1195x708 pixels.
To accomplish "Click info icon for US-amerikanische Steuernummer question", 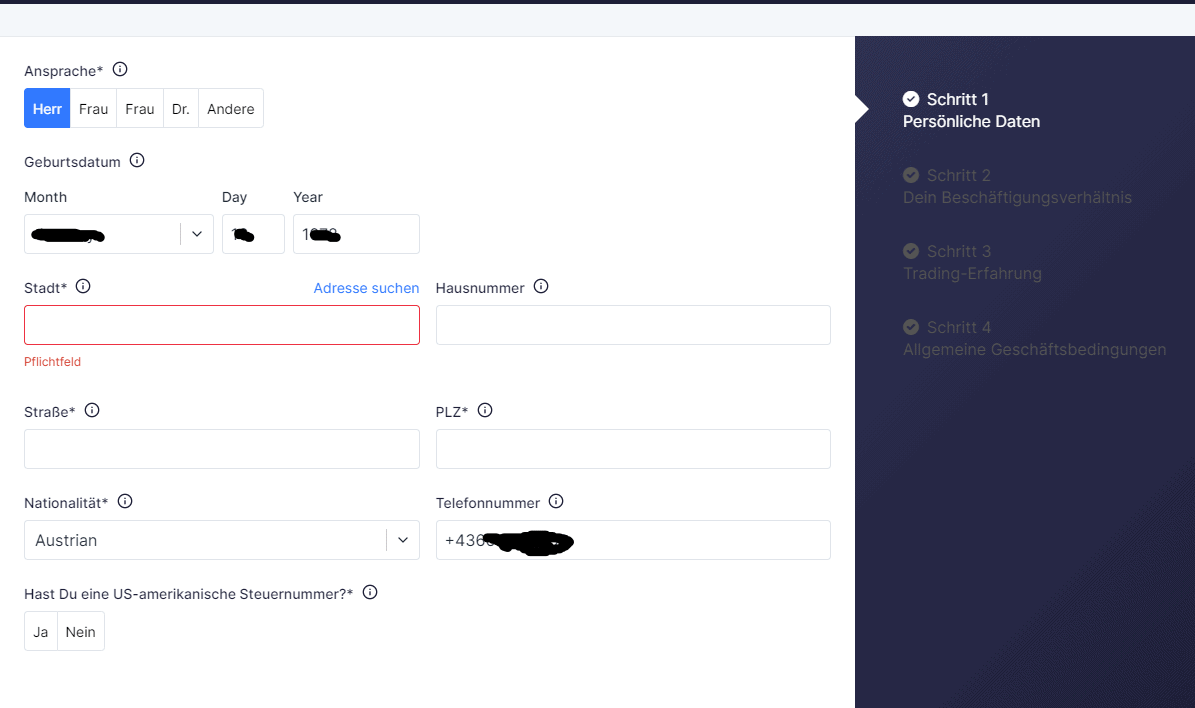I will (370, 593).
